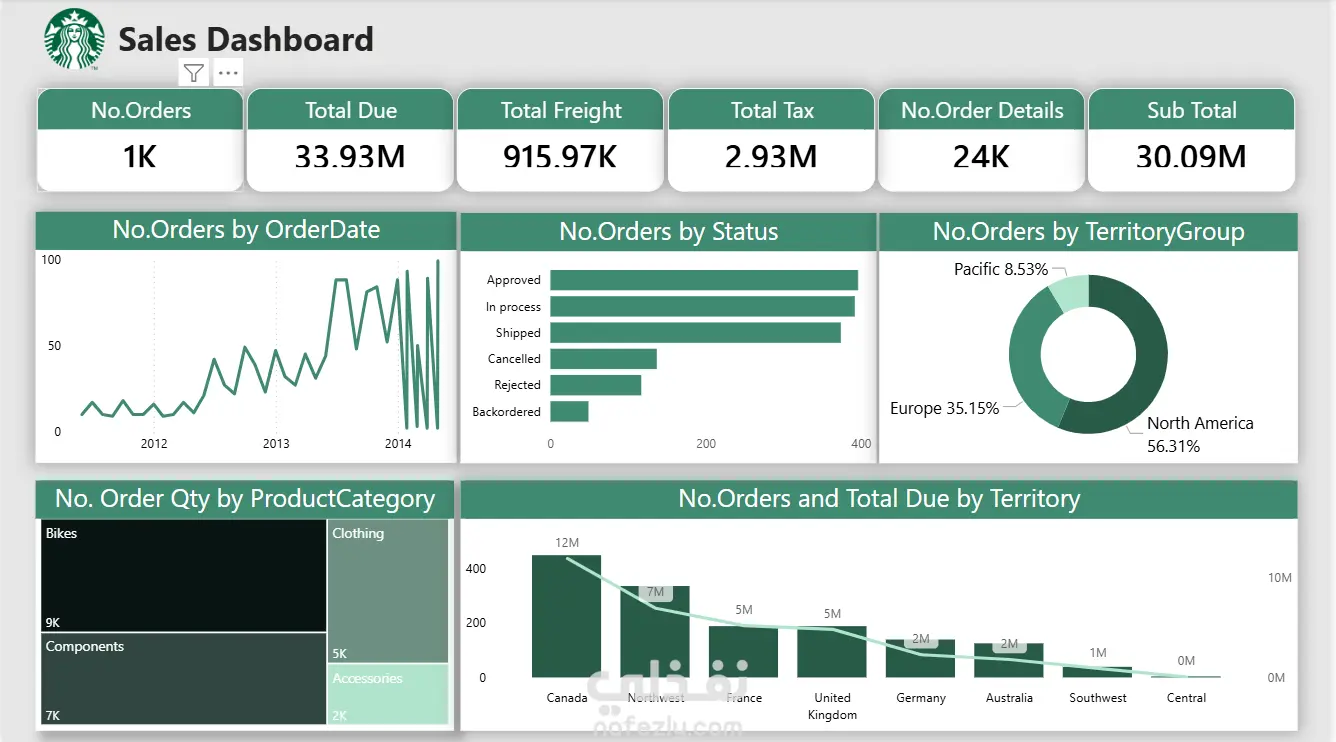
Task: Click the Components treemap tile
Action: click(x=184, y=679)
